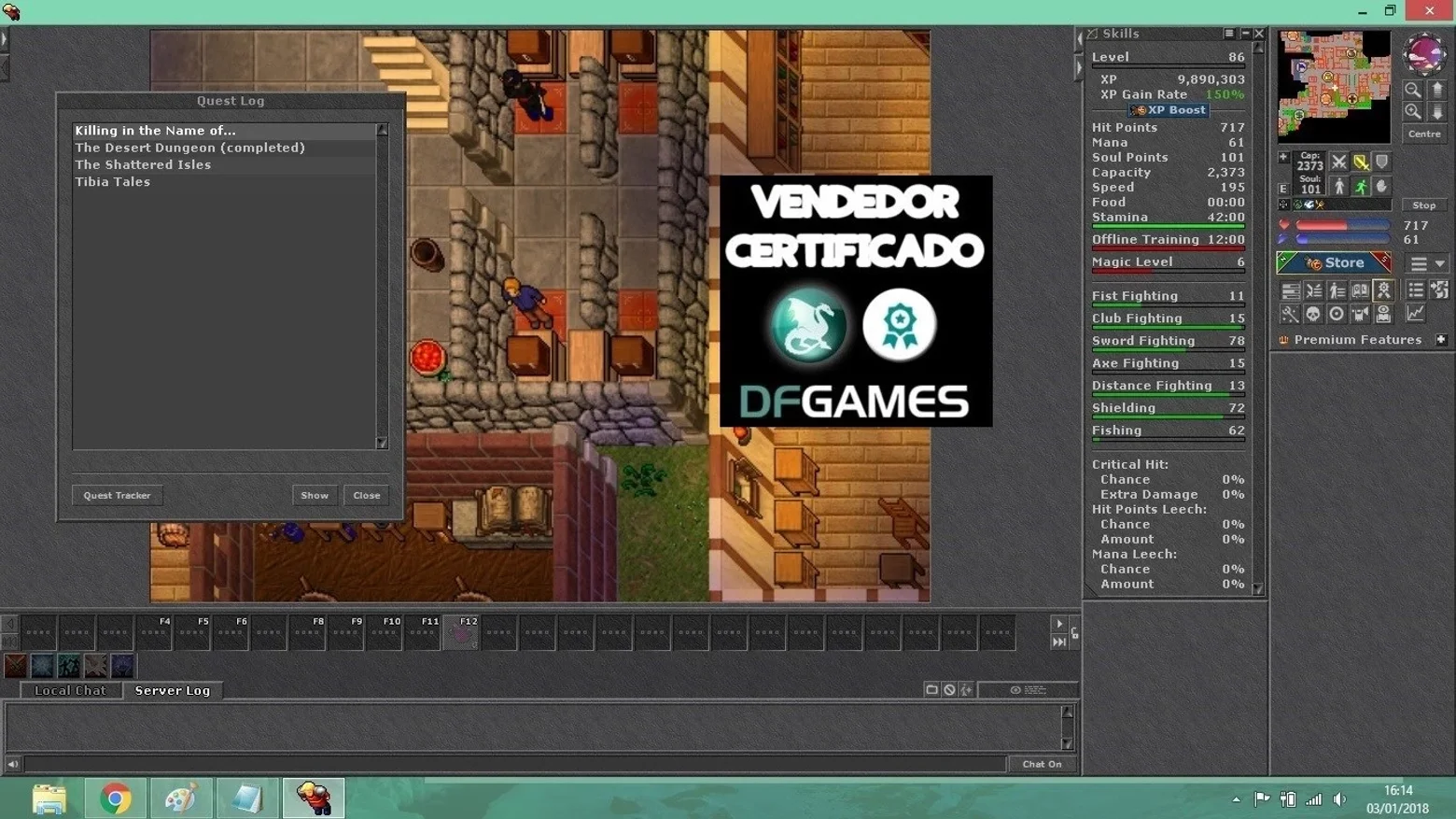Open the three-line dropdown next to Store
Image resolution: width=1456 pixels, height=819 pixels.
coord(1427,263)
